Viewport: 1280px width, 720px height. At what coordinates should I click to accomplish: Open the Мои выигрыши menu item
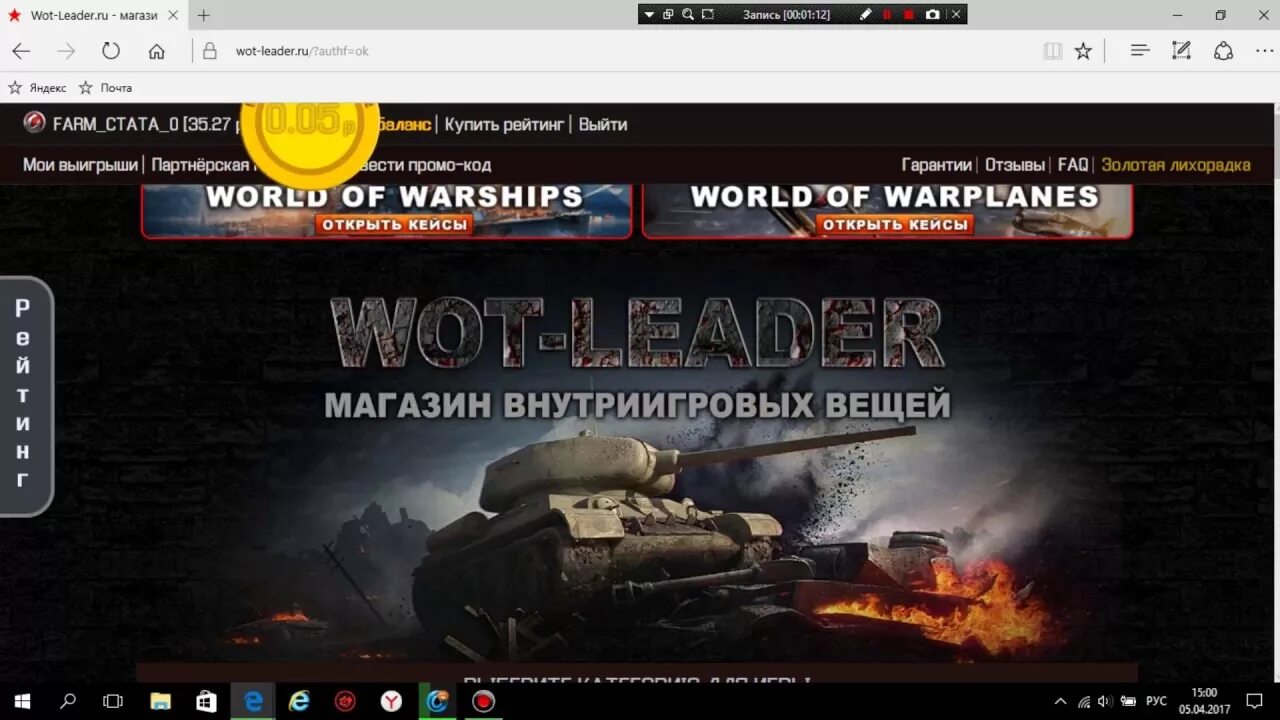point(80,165)
